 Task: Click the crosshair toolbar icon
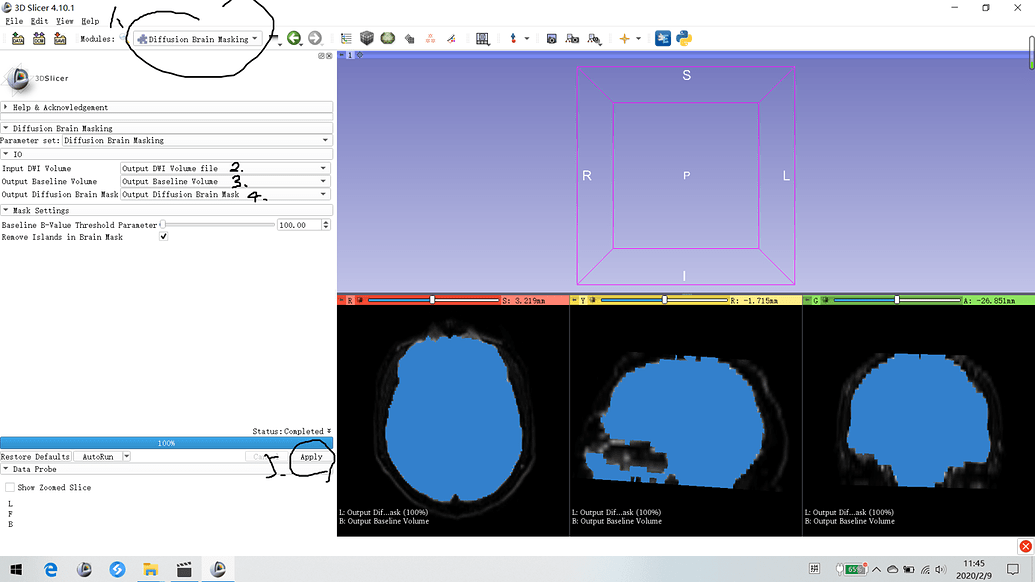(x=625, y=39)
